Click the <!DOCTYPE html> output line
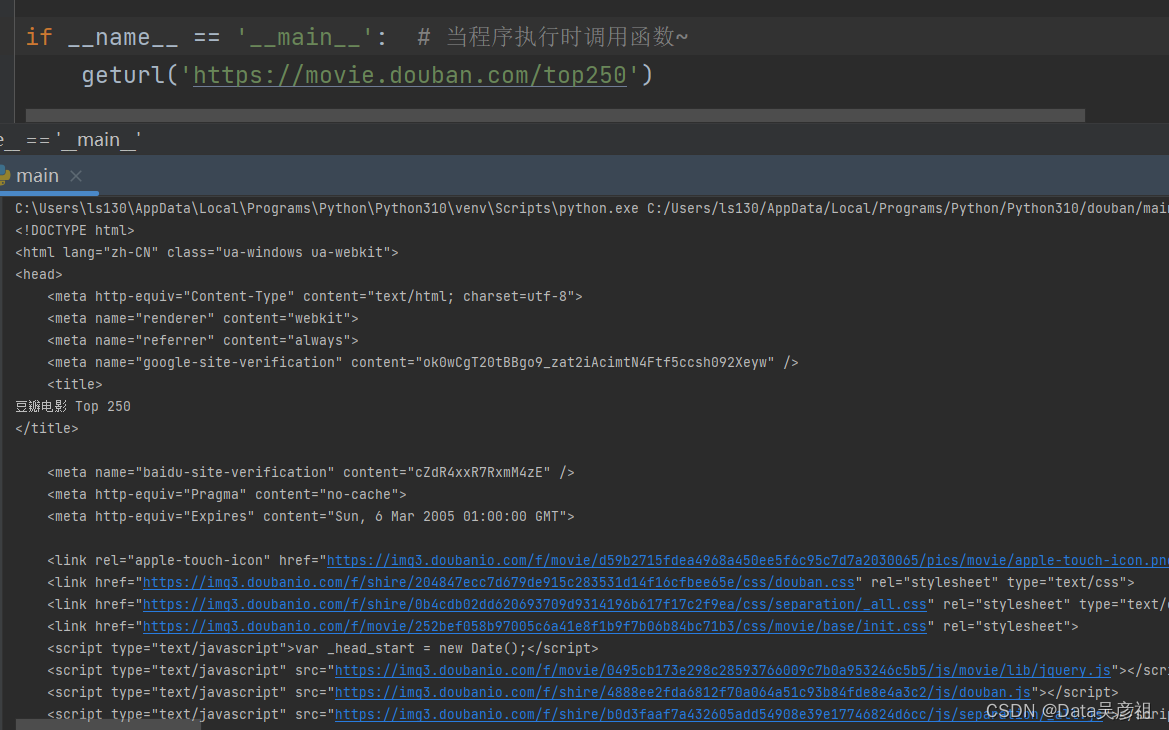Image resolution: width=1169 pixels, height=730 pixels. 75,230
